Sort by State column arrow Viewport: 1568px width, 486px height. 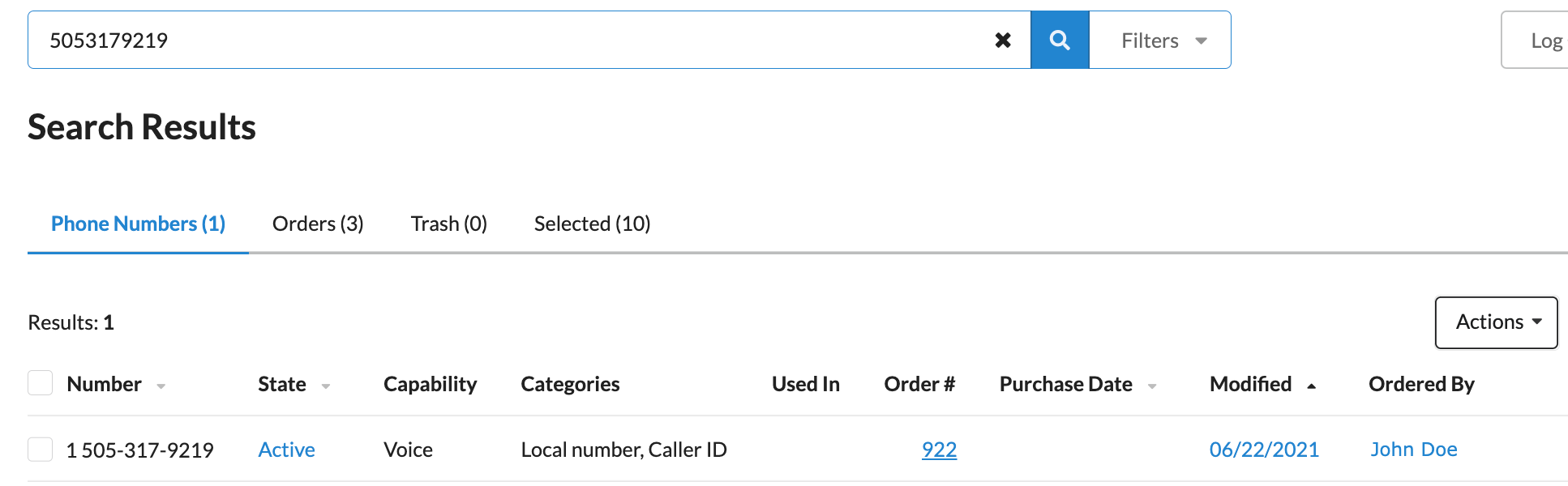(326, 386)
